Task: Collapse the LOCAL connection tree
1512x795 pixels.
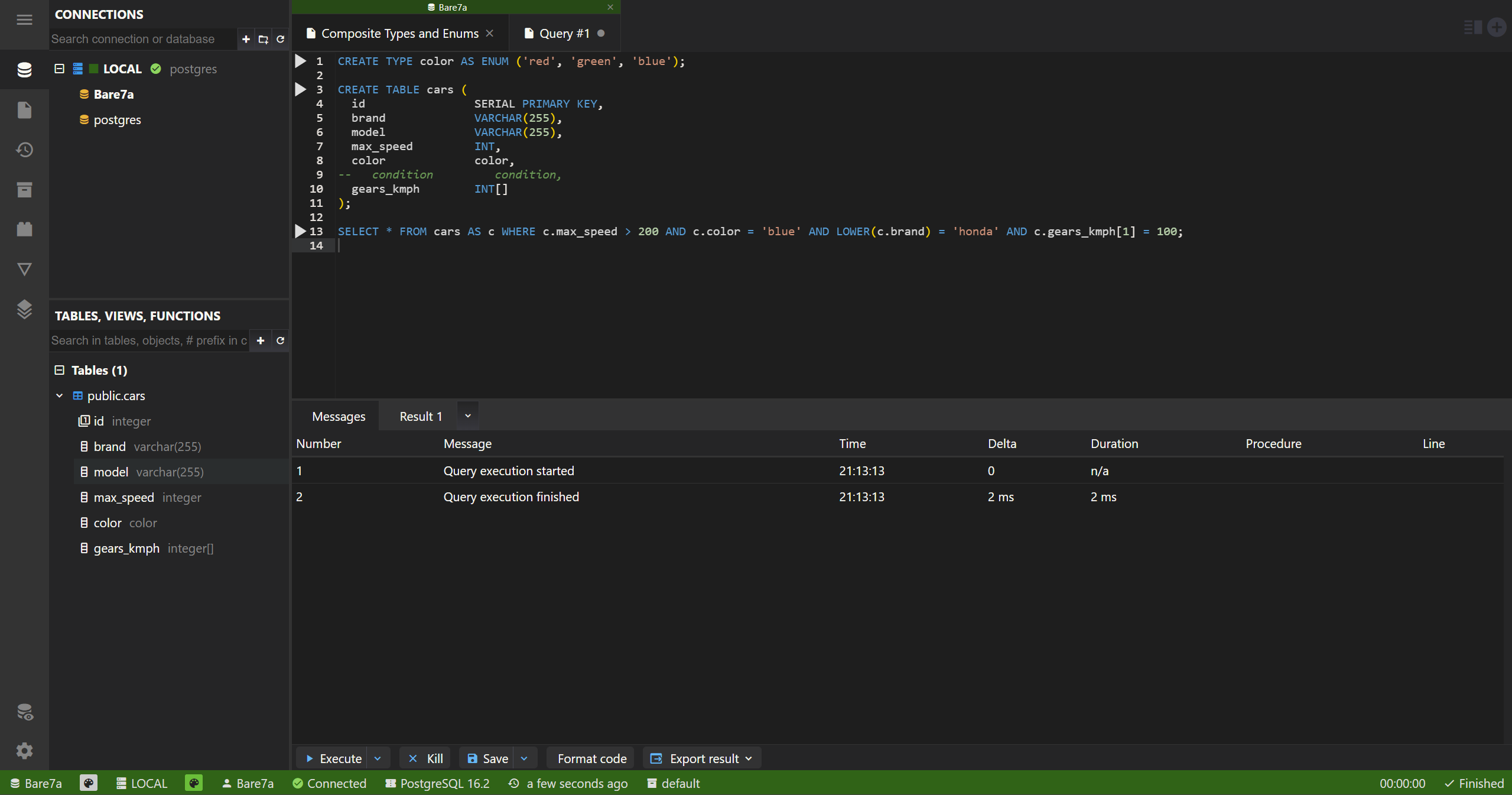Action: (x=59, y=69)
